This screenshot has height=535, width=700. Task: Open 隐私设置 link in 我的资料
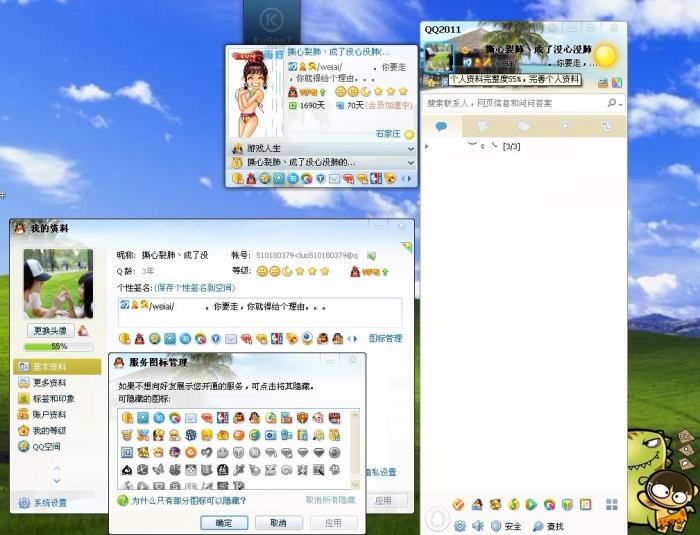coord(382,472)
